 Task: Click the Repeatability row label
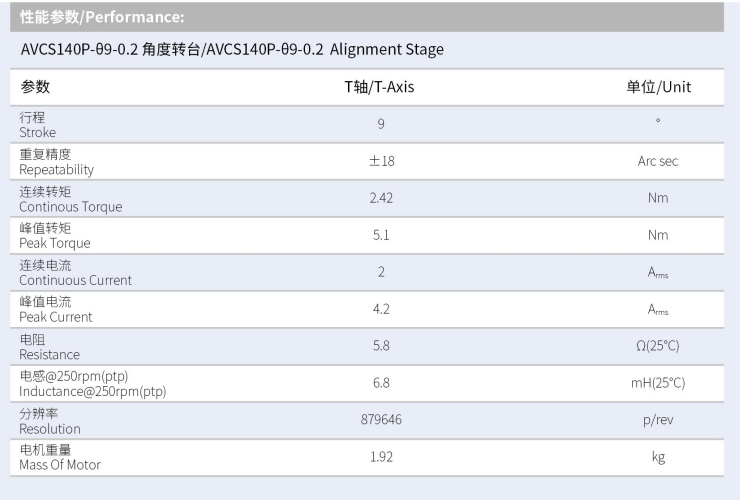(x=57, y=162)
